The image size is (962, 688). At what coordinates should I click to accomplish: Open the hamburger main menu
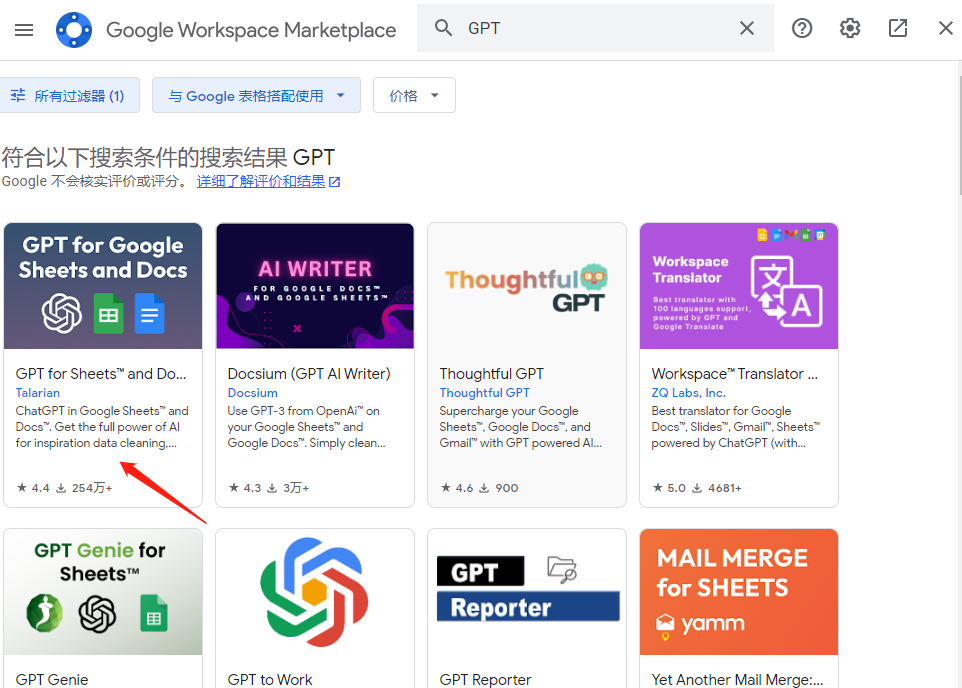(x=24, y=29)
